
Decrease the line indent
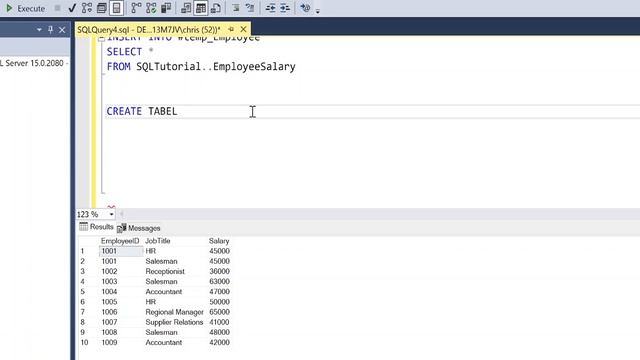tap(270, 8)
